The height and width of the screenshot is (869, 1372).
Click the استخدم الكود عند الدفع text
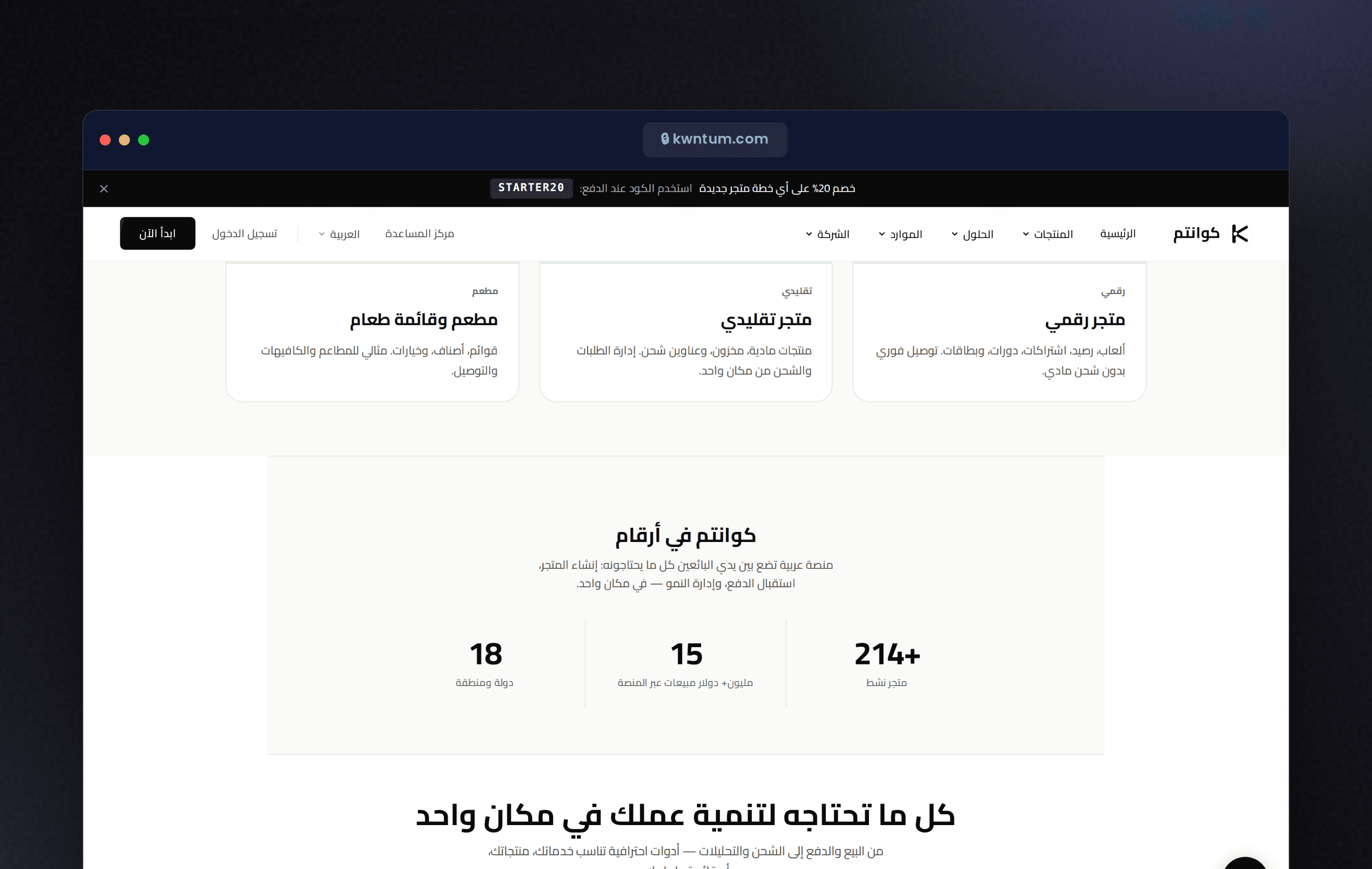pos(635,188)
